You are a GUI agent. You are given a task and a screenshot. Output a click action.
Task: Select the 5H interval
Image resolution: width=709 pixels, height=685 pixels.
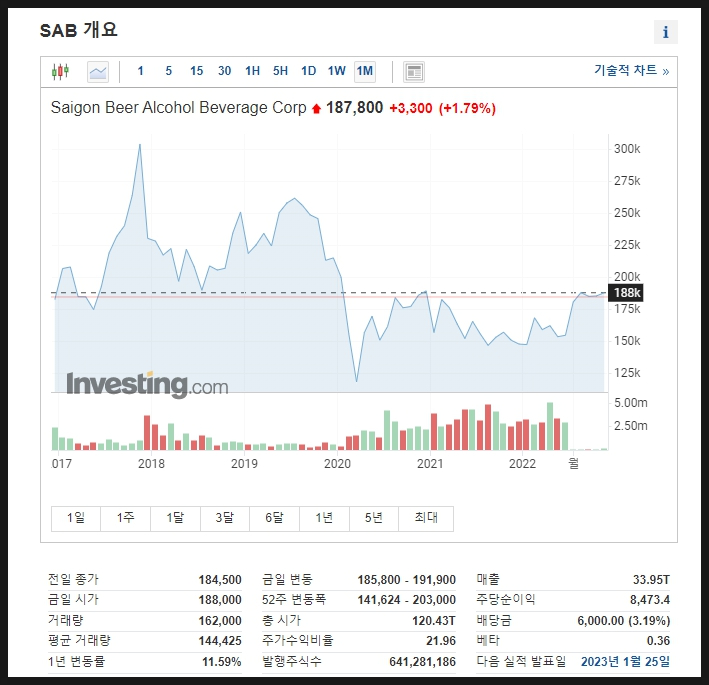pos(280,71)
